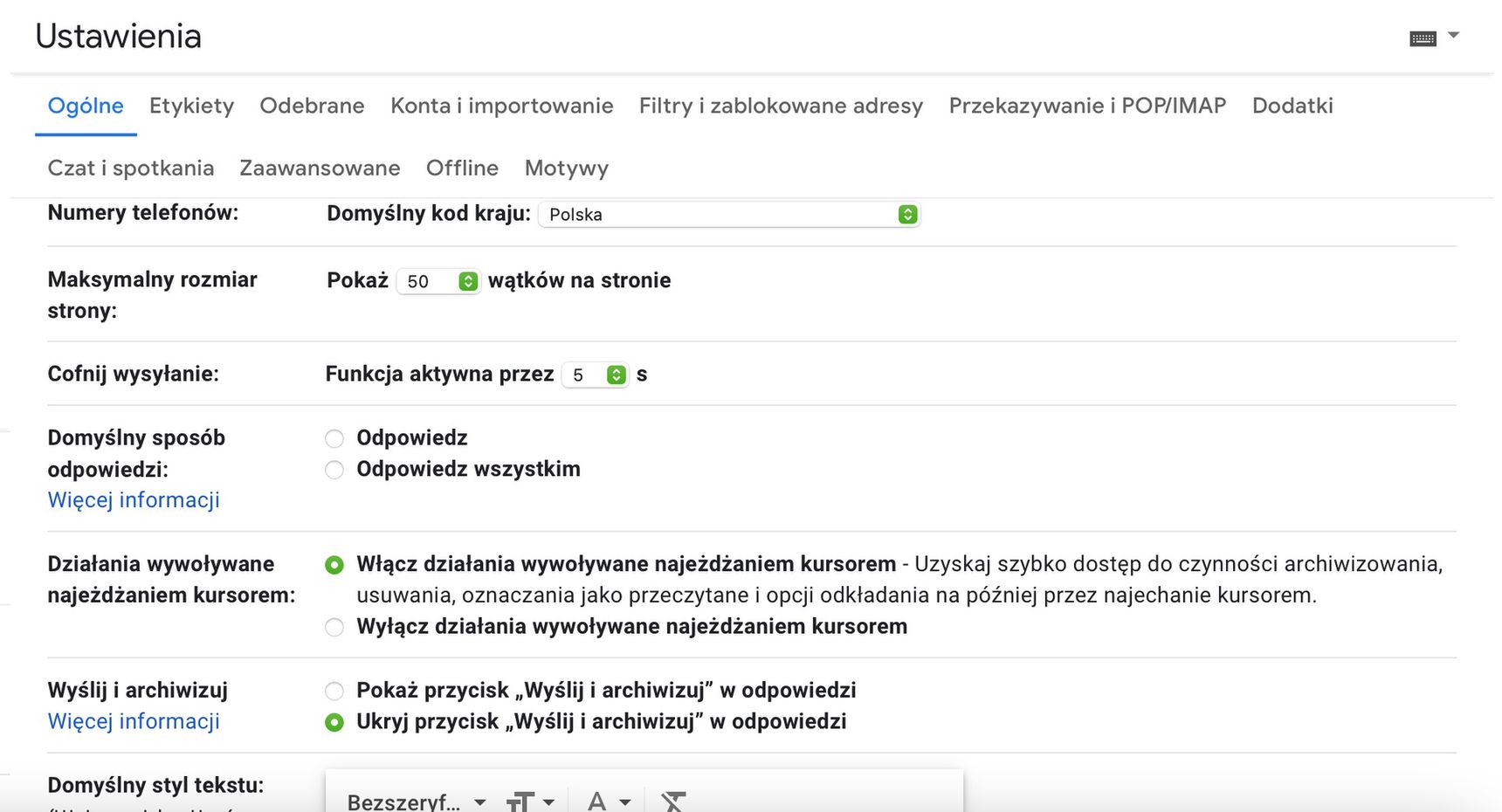
Task: Open the Offline tab
Action: [x=463, y=168]
